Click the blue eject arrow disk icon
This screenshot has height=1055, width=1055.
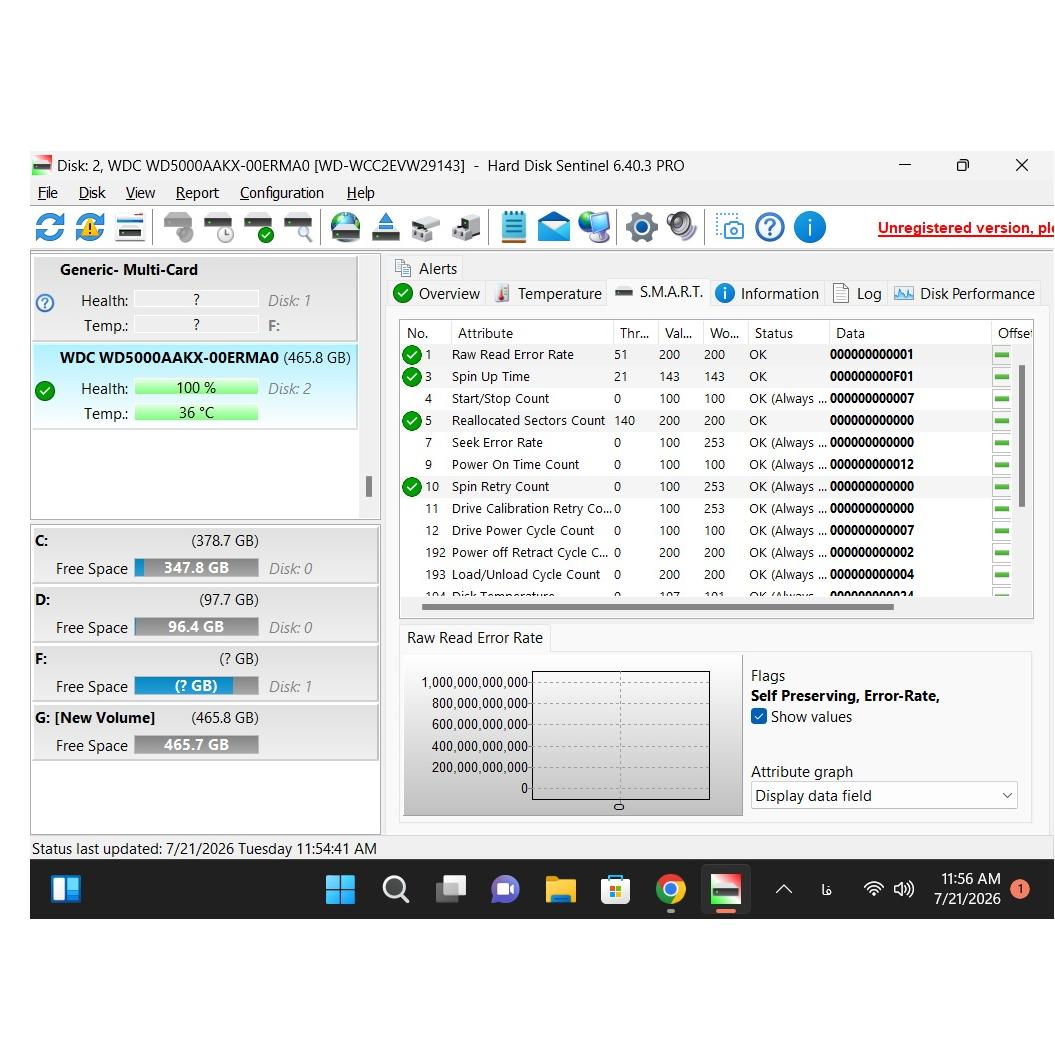pyautogui.click(x=386, y=227)
